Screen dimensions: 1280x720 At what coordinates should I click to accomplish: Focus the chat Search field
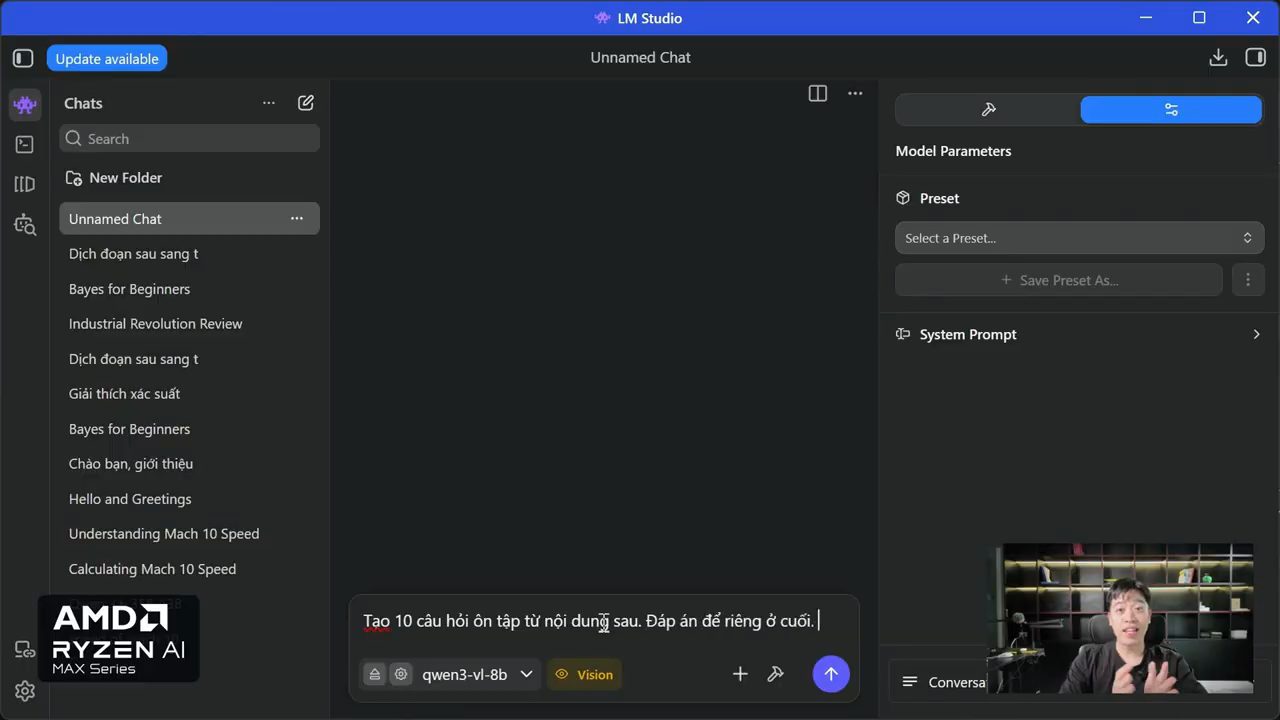(x=190, y=139)
